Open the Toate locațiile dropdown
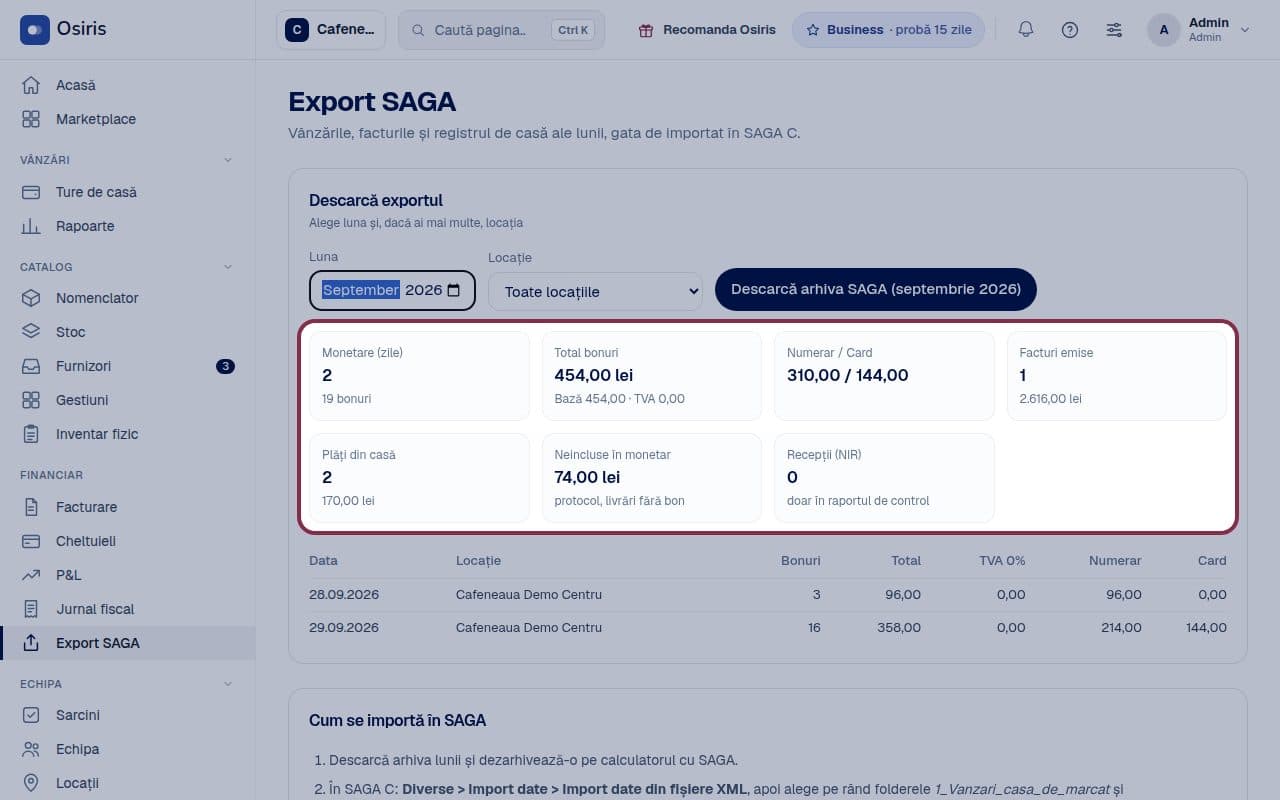Screen dimensions: 1280x800 (x=596, y=291)
